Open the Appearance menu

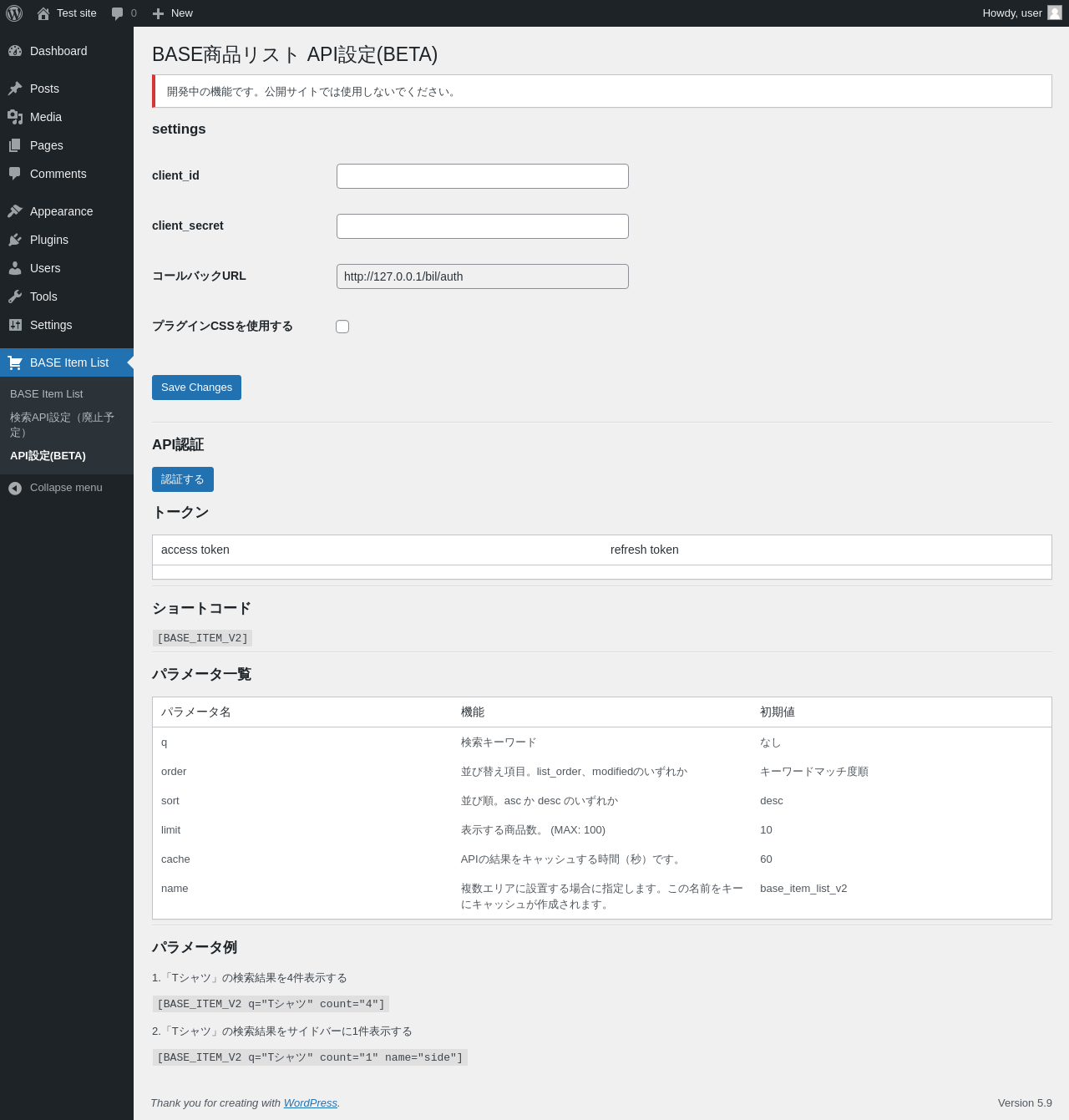pyautogui.click(x=67, y=211)
